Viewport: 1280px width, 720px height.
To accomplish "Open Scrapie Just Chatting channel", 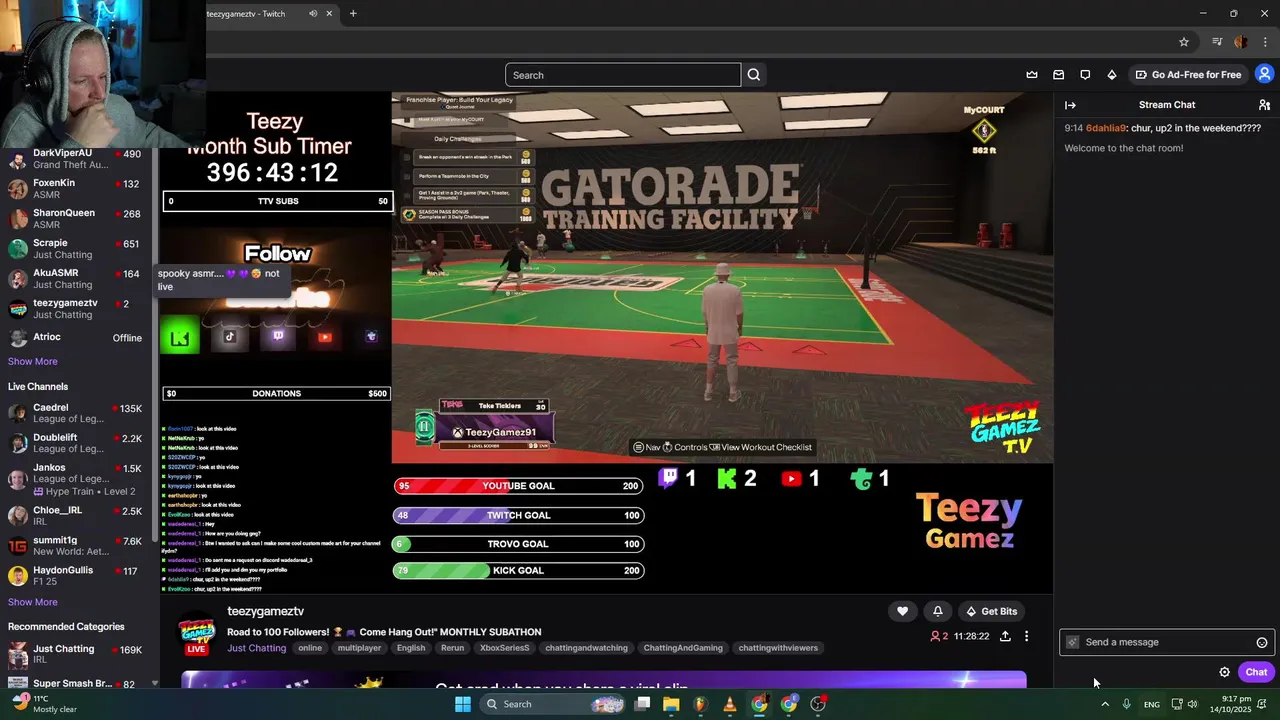I will [76, 249].
